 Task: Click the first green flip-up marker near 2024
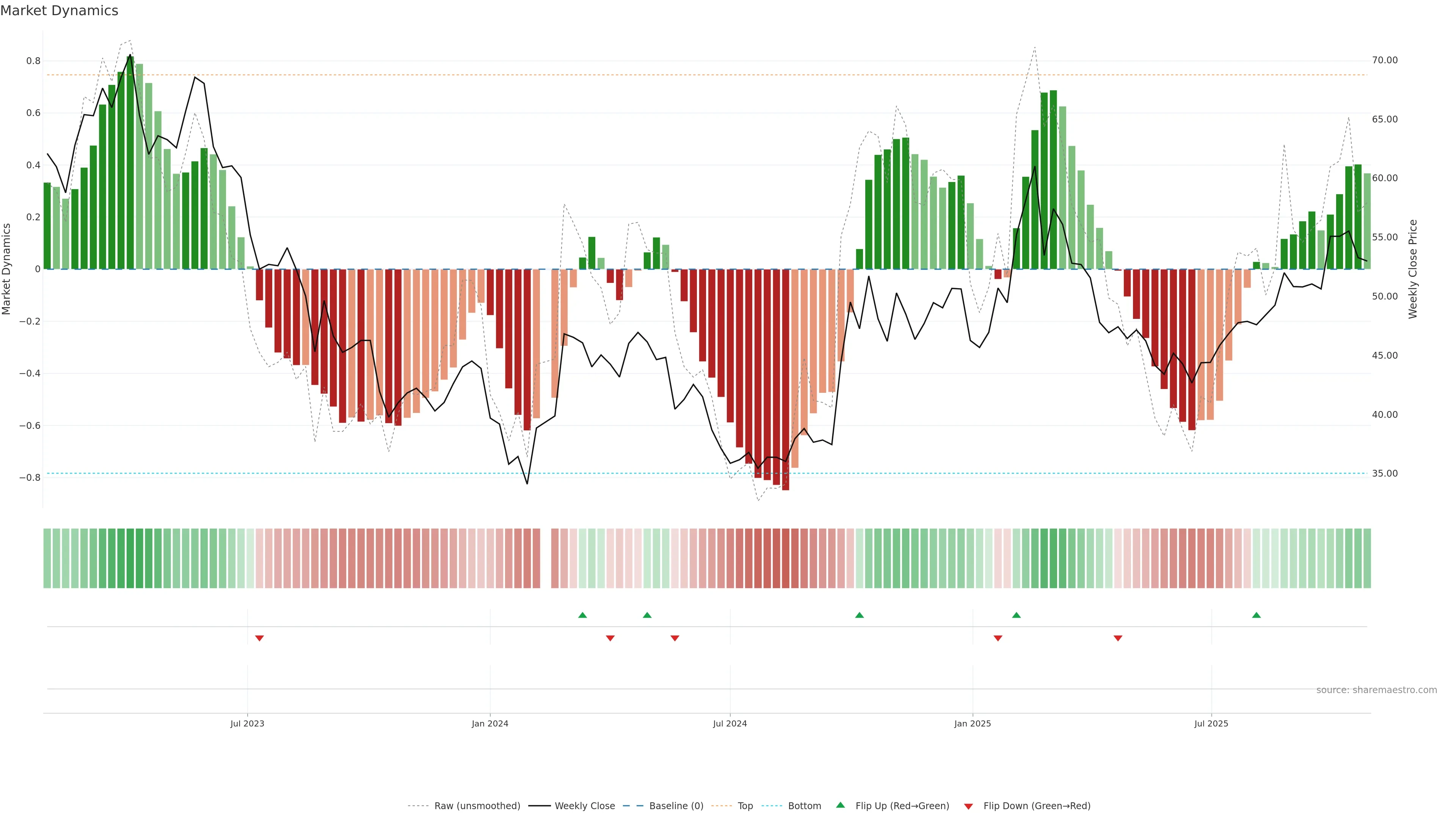click(583, 615)
